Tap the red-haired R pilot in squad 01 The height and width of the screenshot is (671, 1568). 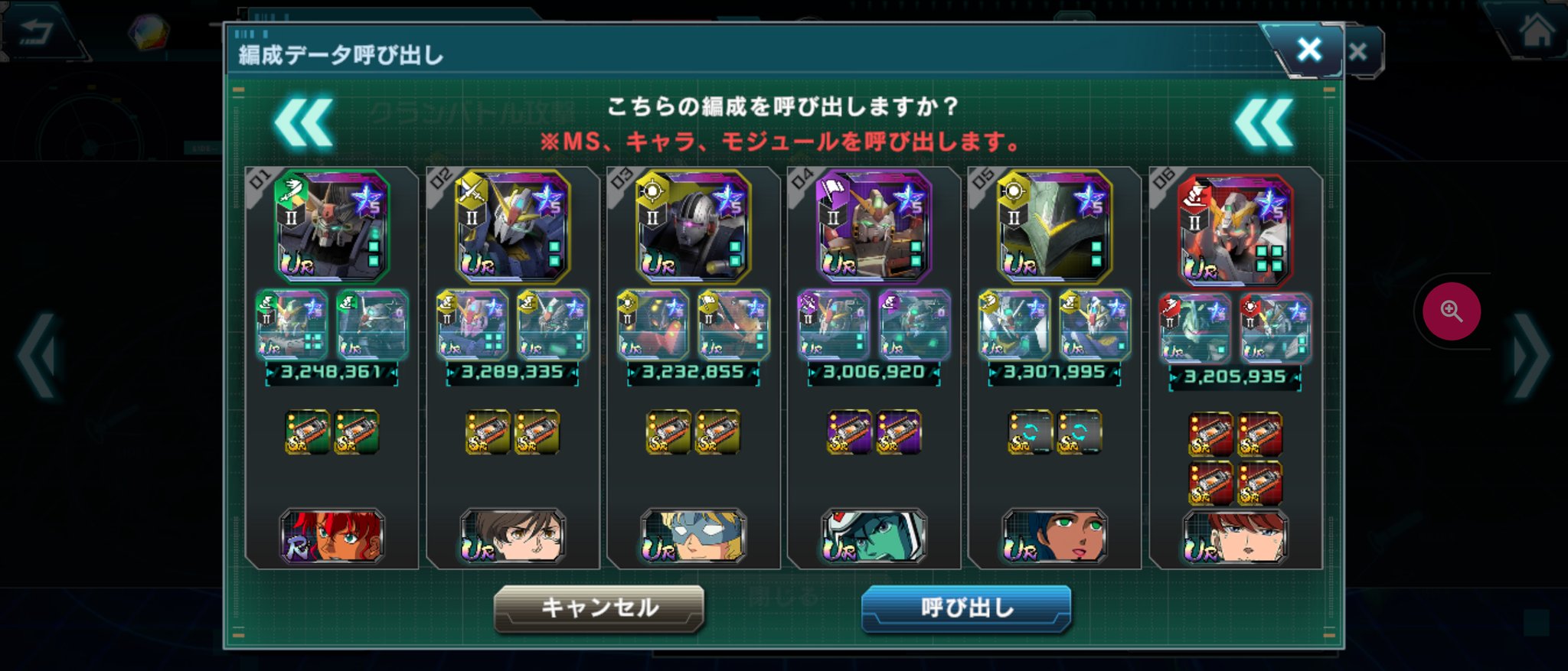(x=332, y=536)
